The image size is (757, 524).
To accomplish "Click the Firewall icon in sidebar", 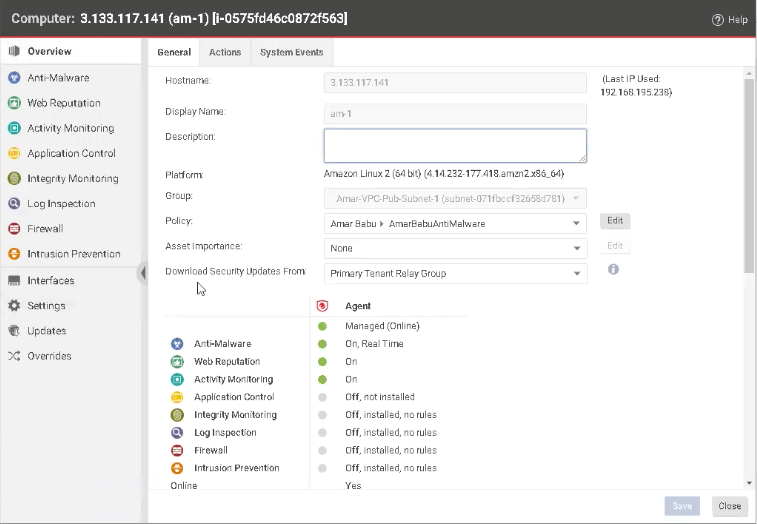I will point(14,229).
